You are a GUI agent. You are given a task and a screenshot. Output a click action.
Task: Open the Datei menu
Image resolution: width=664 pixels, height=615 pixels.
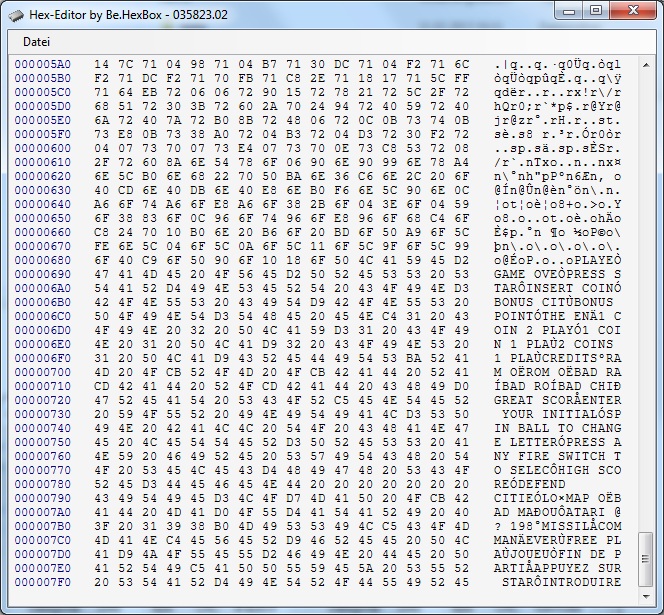(x=36, y=42)
